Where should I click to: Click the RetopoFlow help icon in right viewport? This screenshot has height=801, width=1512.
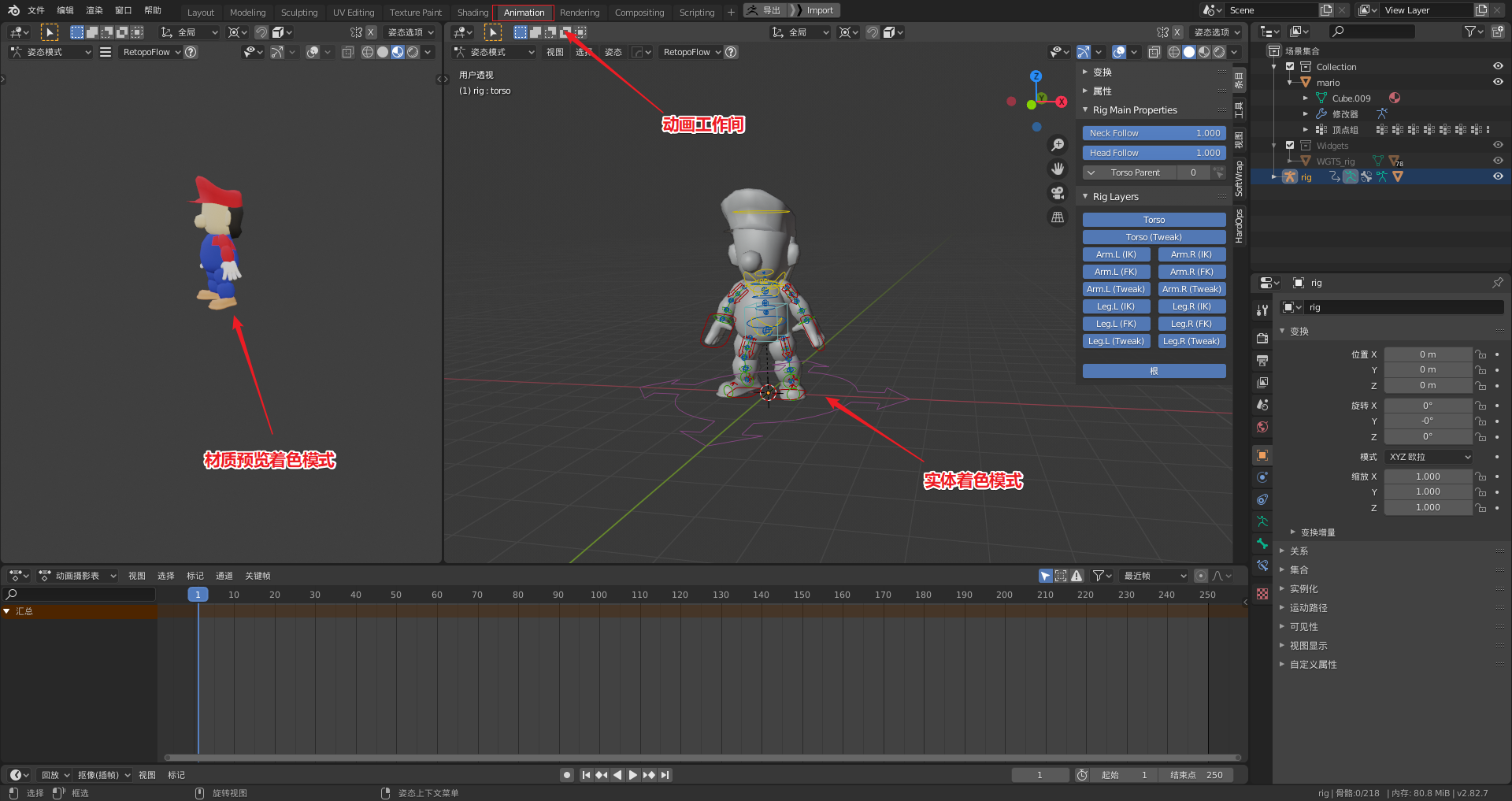[731, 52]
